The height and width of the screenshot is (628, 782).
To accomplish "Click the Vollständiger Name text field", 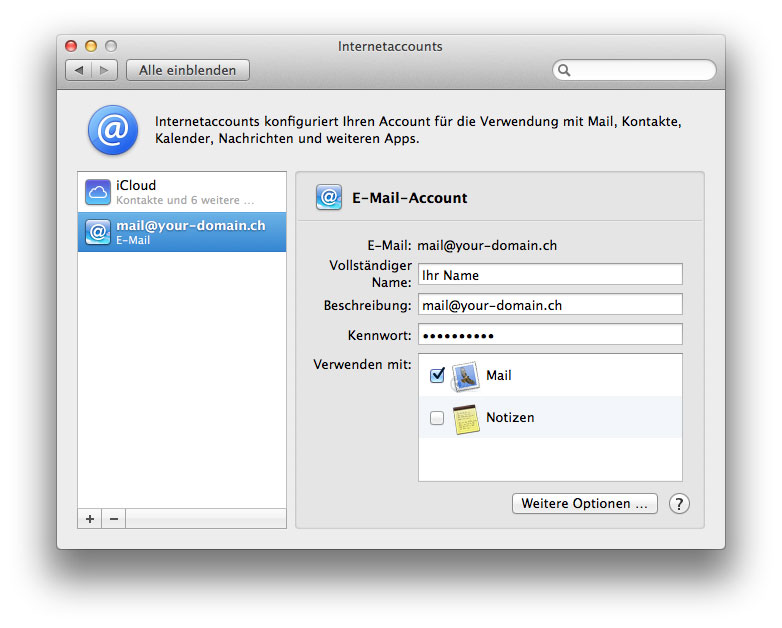I will [x=550, y=275].
